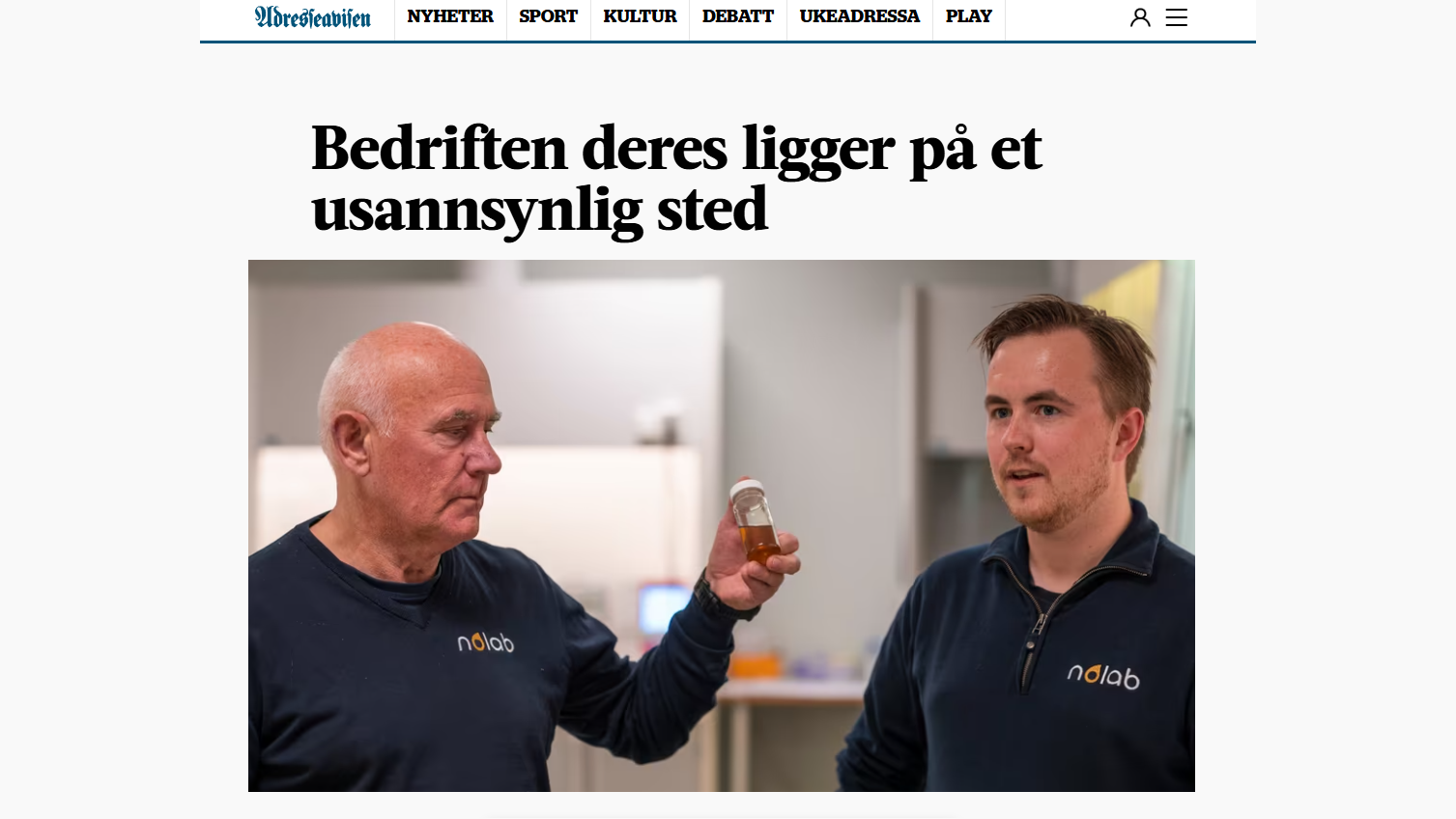Click the word 'Bedriften' in the headline
Viewport: 1456px width, 819px height.
[x=439, y=149]
